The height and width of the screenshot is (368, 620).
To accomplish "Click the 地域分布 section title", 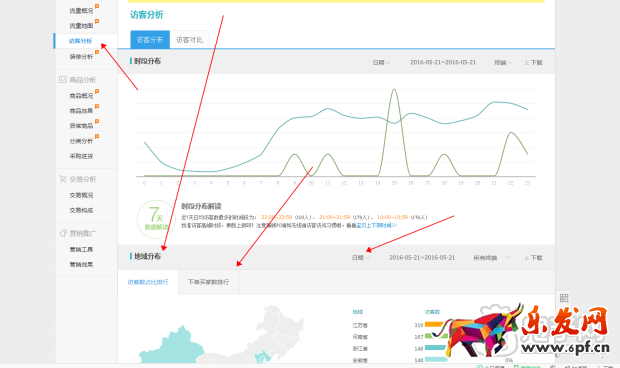I will (x=147, y=256).
